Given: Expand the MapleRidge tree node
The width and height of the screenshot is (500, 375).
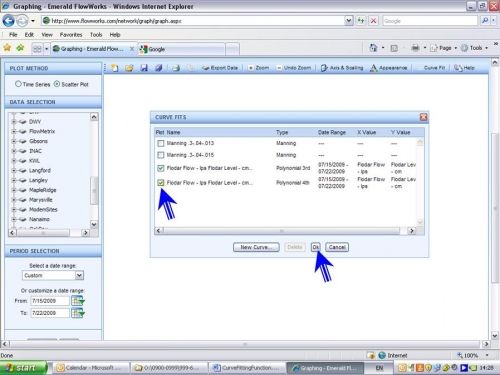Looking at the screenshot, I should coord(14,190).
